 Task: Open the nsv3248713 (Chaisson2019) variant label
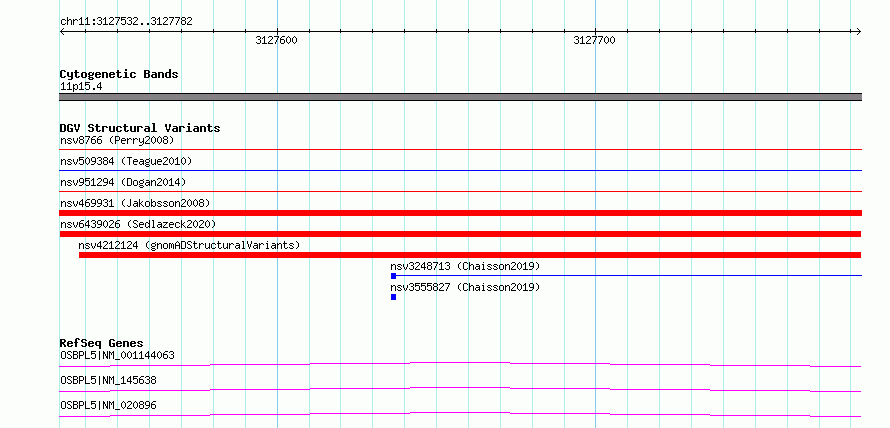(x=465, y=266)
